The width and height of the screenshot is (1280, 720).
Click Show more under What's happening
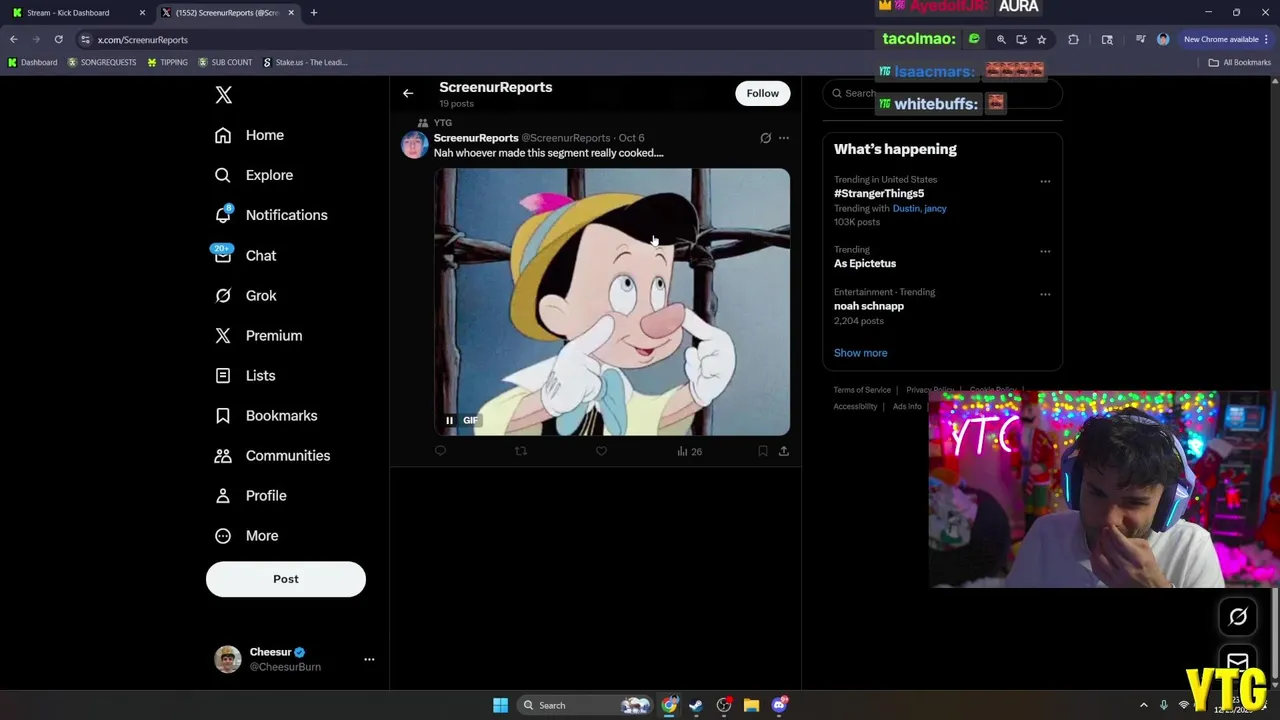[861, 353]
